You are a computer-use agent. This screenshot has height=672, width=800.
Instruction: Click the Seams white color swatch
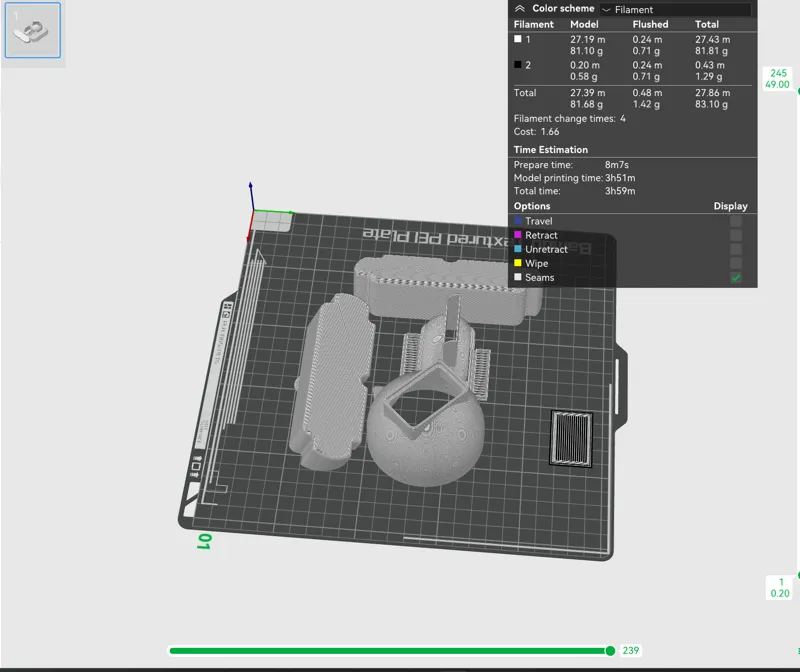pos(518,277)
